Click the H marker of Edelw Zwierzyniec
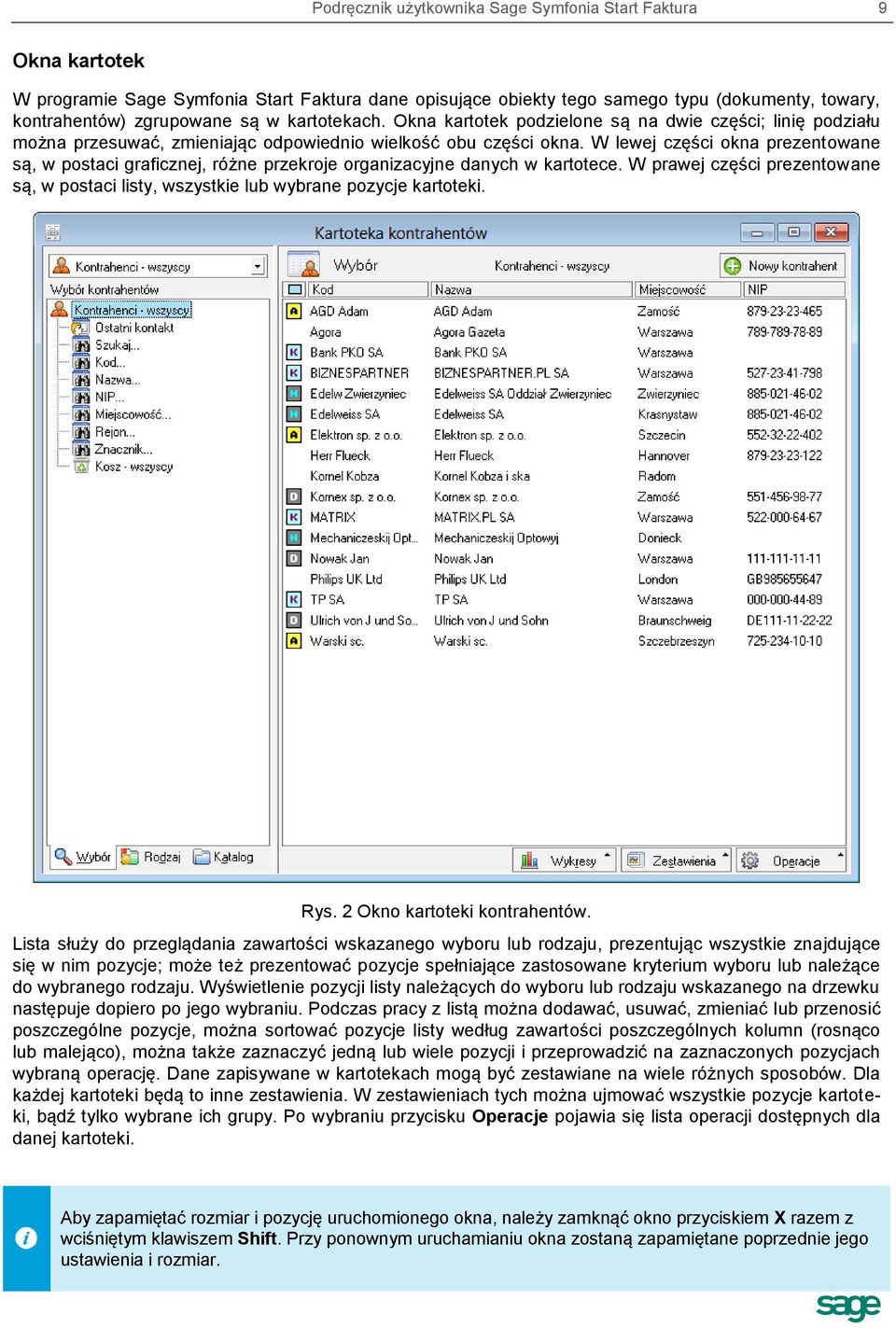Image resolution: width=896 pixels, height=1328 pixels. click(294, 393)
